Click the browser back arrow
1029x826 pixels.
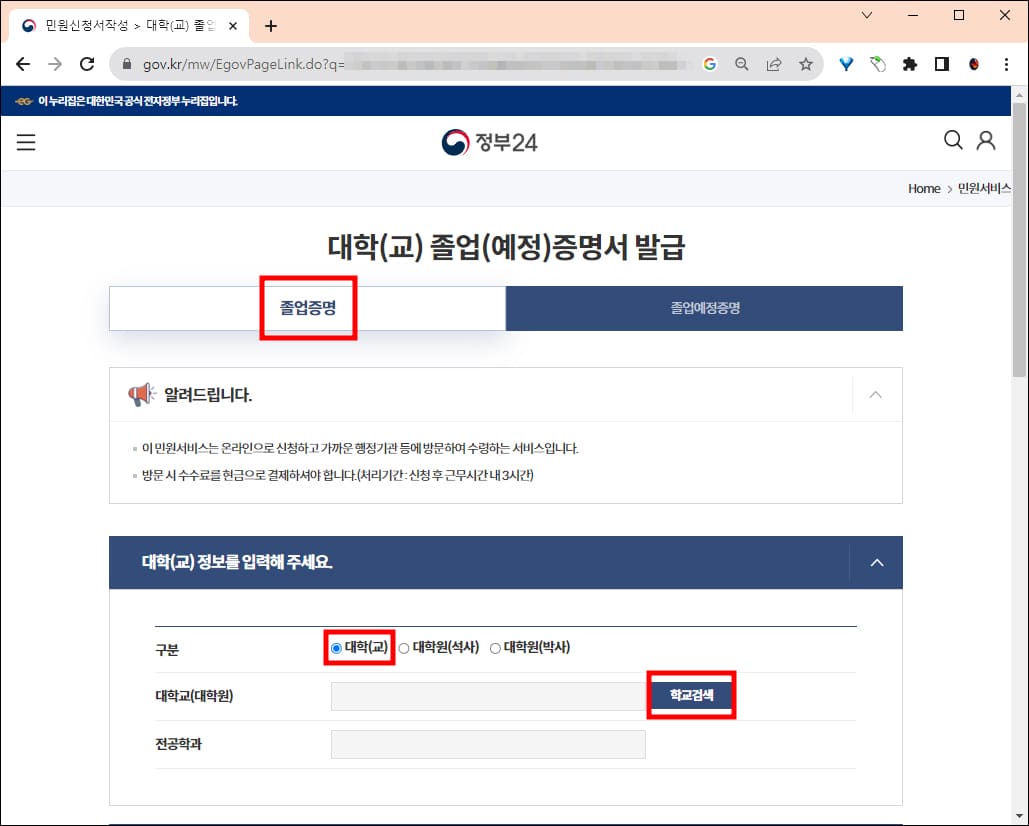(23, 63)
